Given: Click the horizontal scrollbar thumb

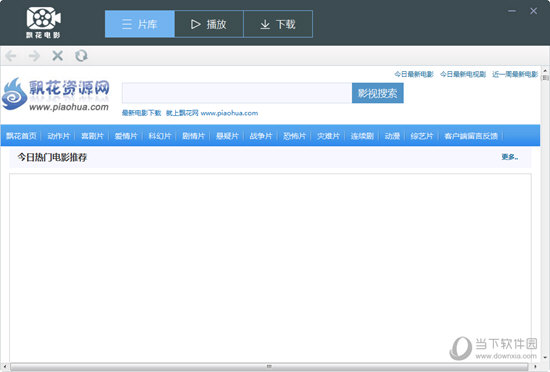Looking at the screenshot, I should 269,367.
